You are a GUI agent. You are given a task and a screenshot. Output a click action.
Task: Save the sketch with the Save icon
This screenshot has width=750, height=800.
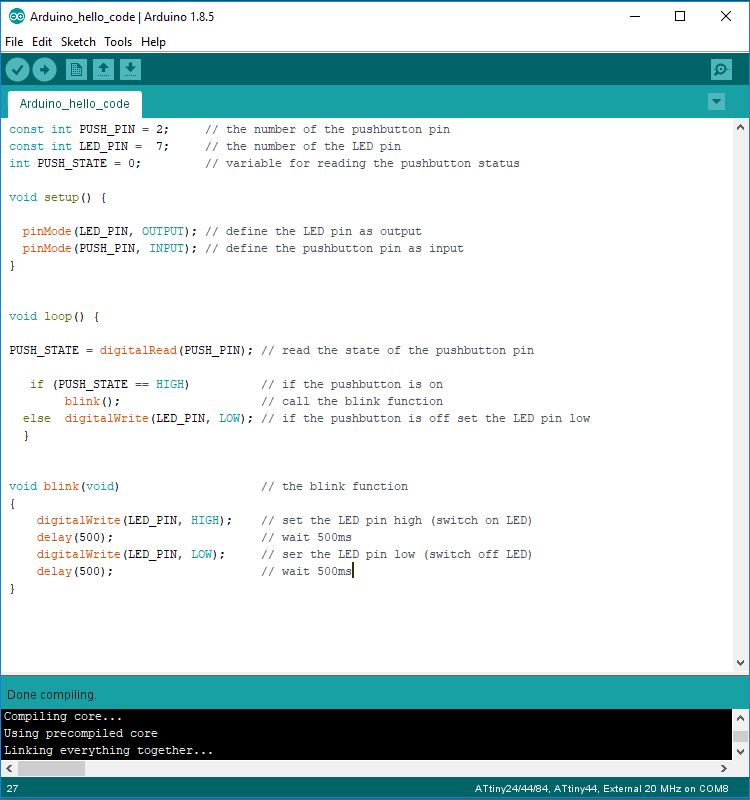tap(130, 69)
